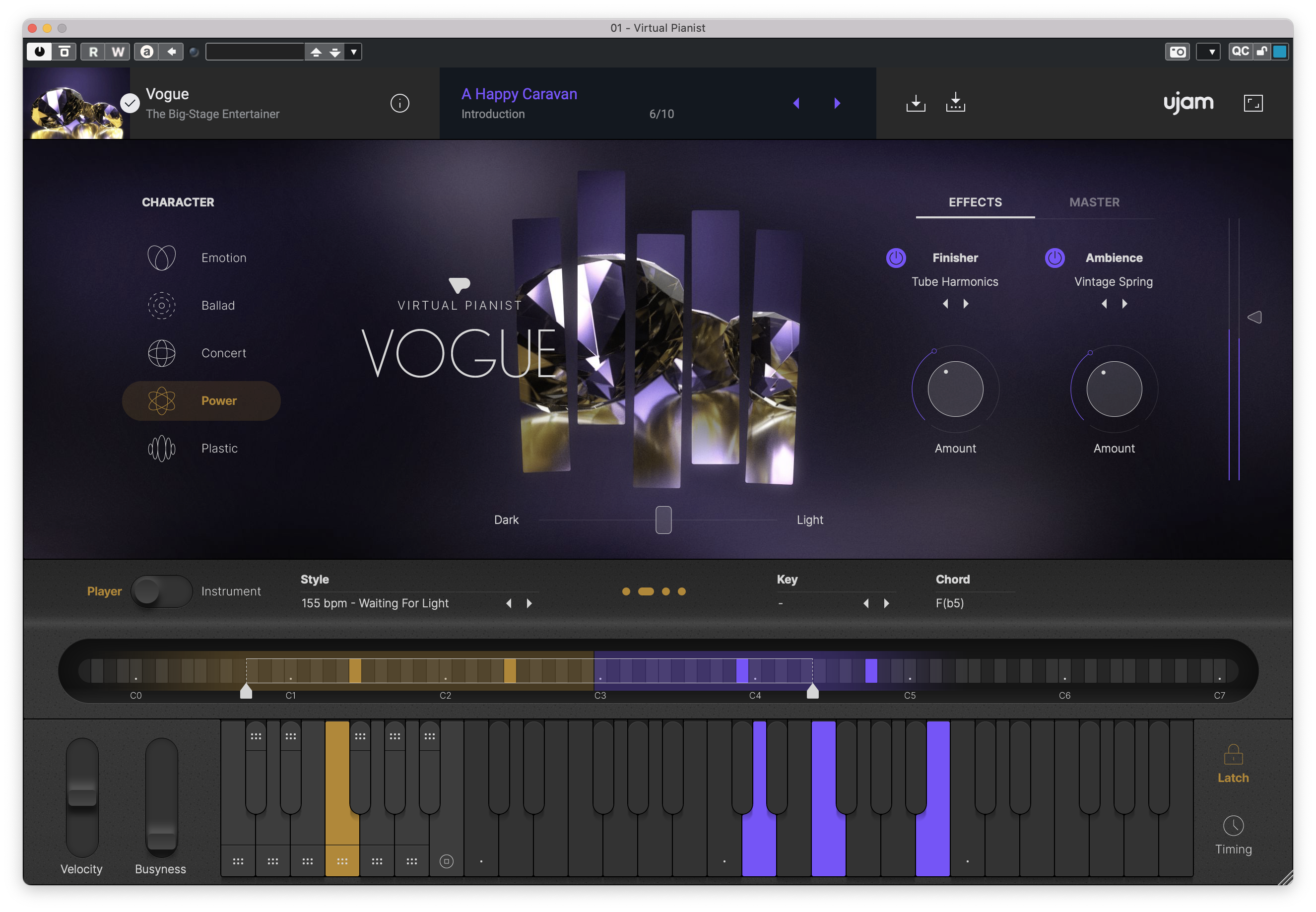Click the Dark/Light slider handle
The height and width of the screenshot is (912, 1316).
tap(663, 520)
